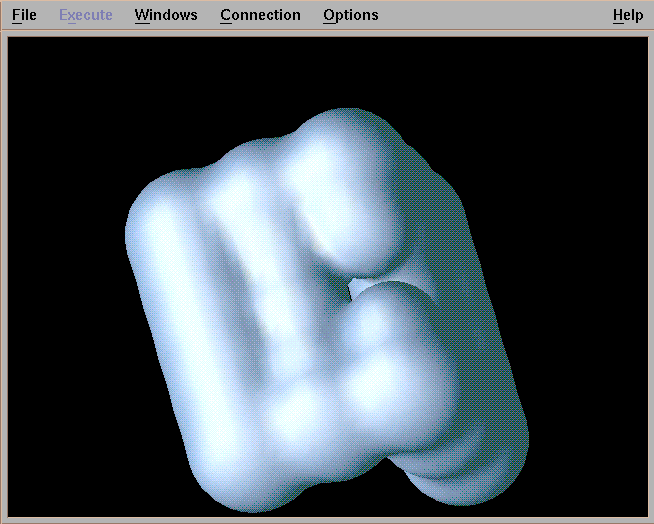The width and height of the screenshot is (654, 524).
Task: Open the Connection menu
Action: 260,15
